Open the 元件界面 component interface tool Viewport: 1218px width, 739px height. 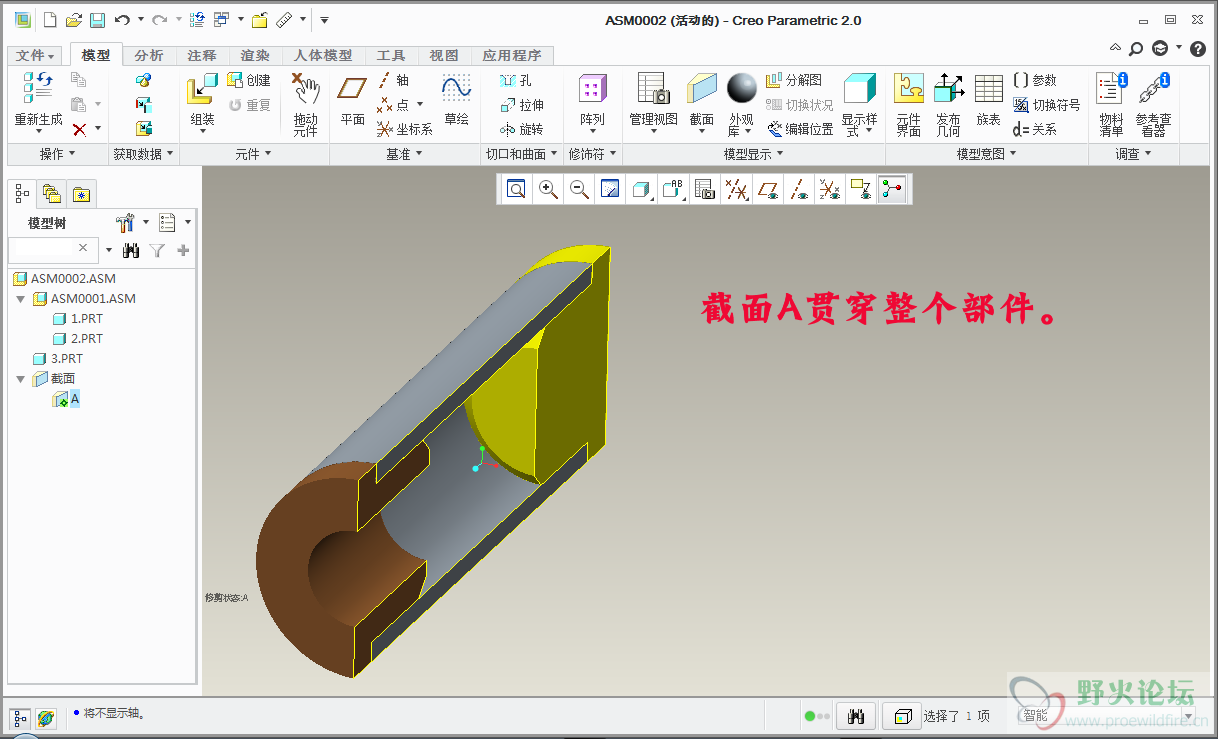908,105
